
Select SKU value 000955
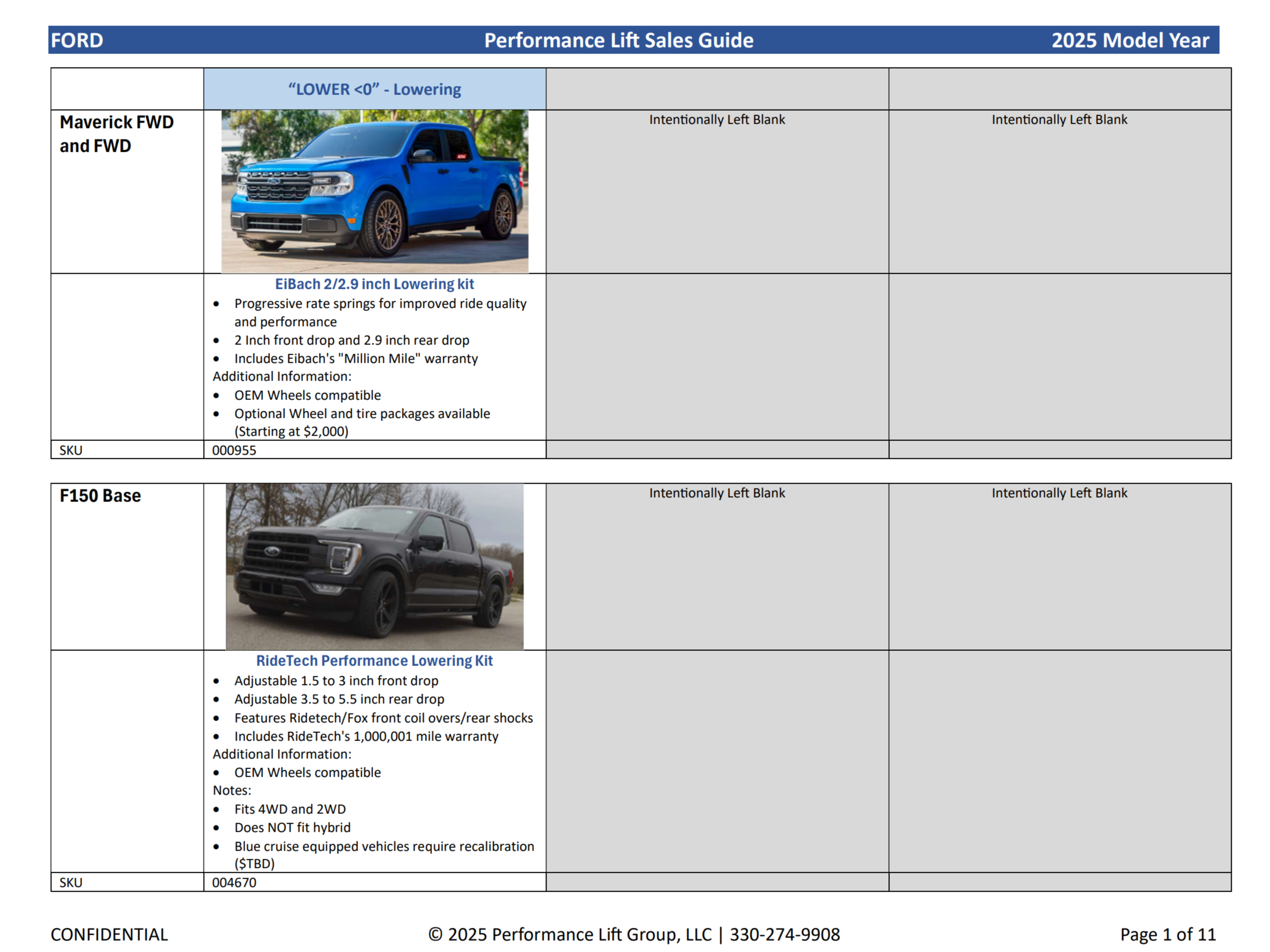coord(234,450)
